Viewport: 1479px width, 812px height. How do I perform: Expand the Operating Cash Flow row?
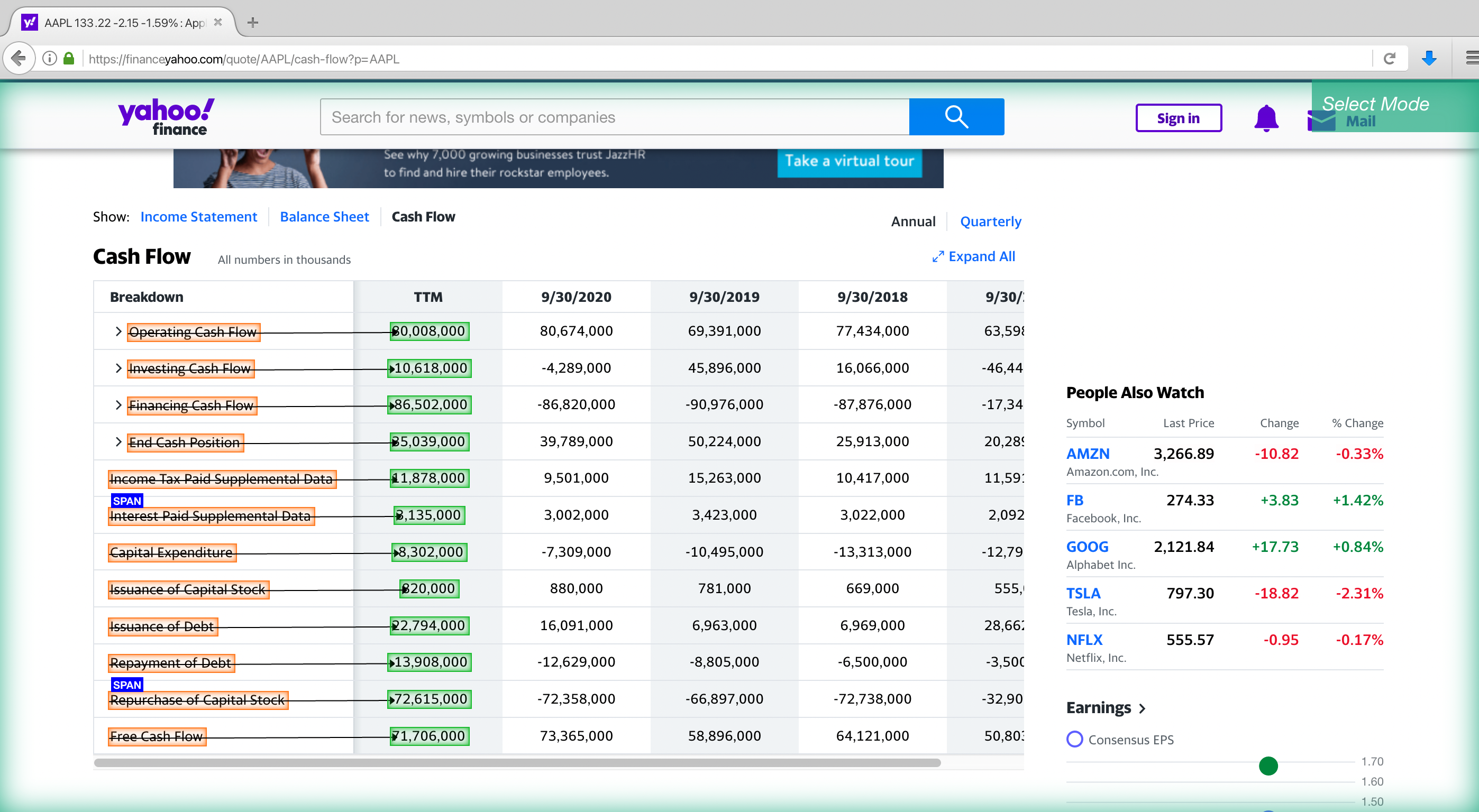click(x=118, y=331)
